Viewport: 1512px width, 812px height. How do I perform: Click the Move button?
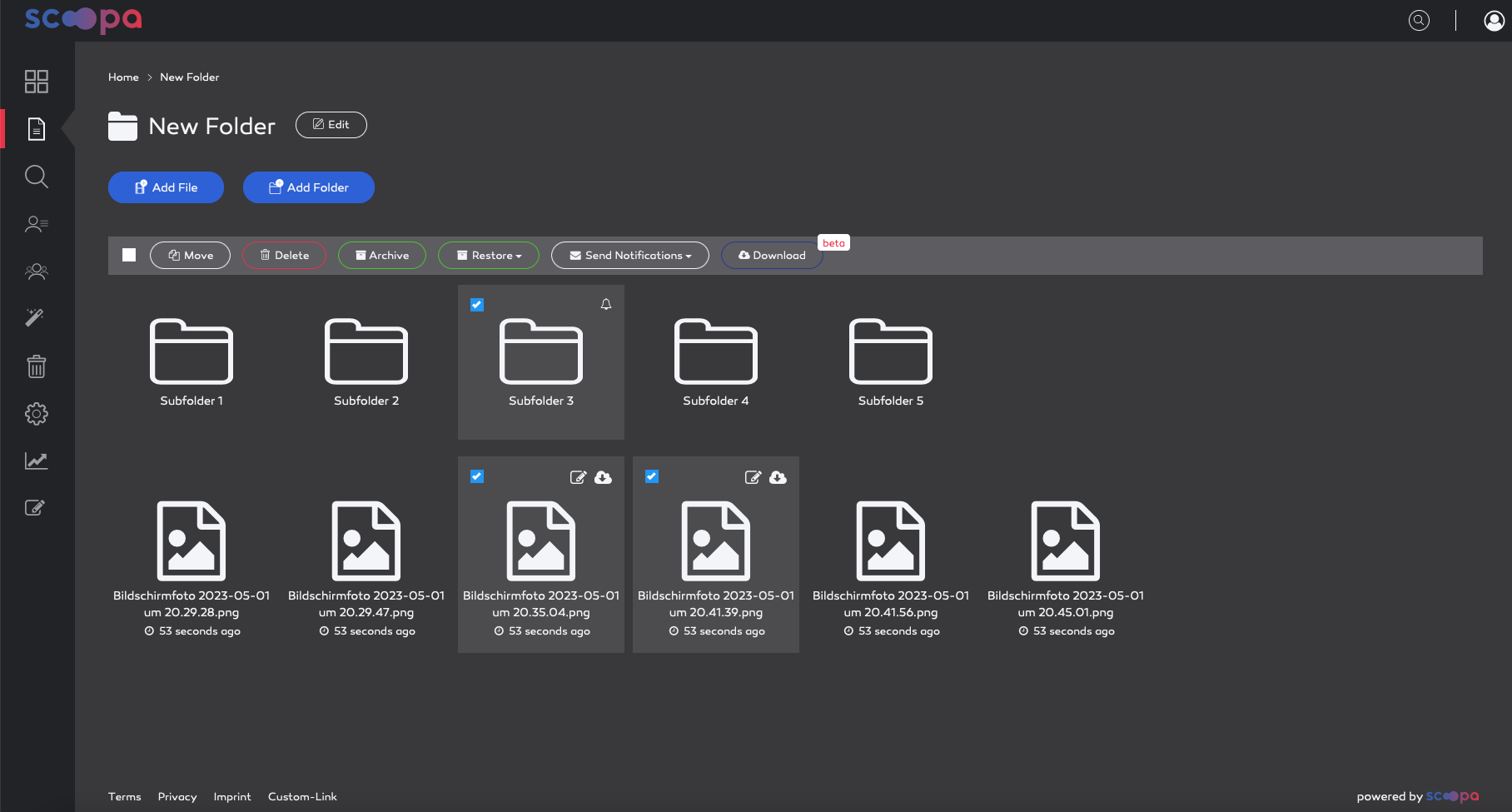[x=190, y=256]
